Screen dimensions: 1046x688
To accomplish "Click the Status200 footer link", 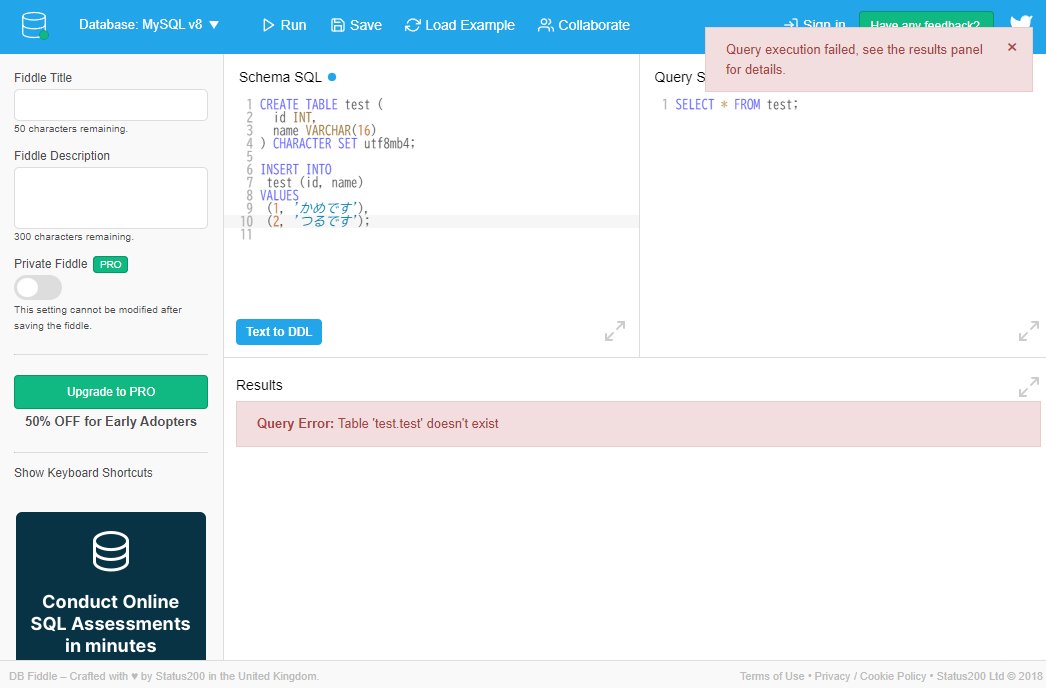I will [970, 676].
